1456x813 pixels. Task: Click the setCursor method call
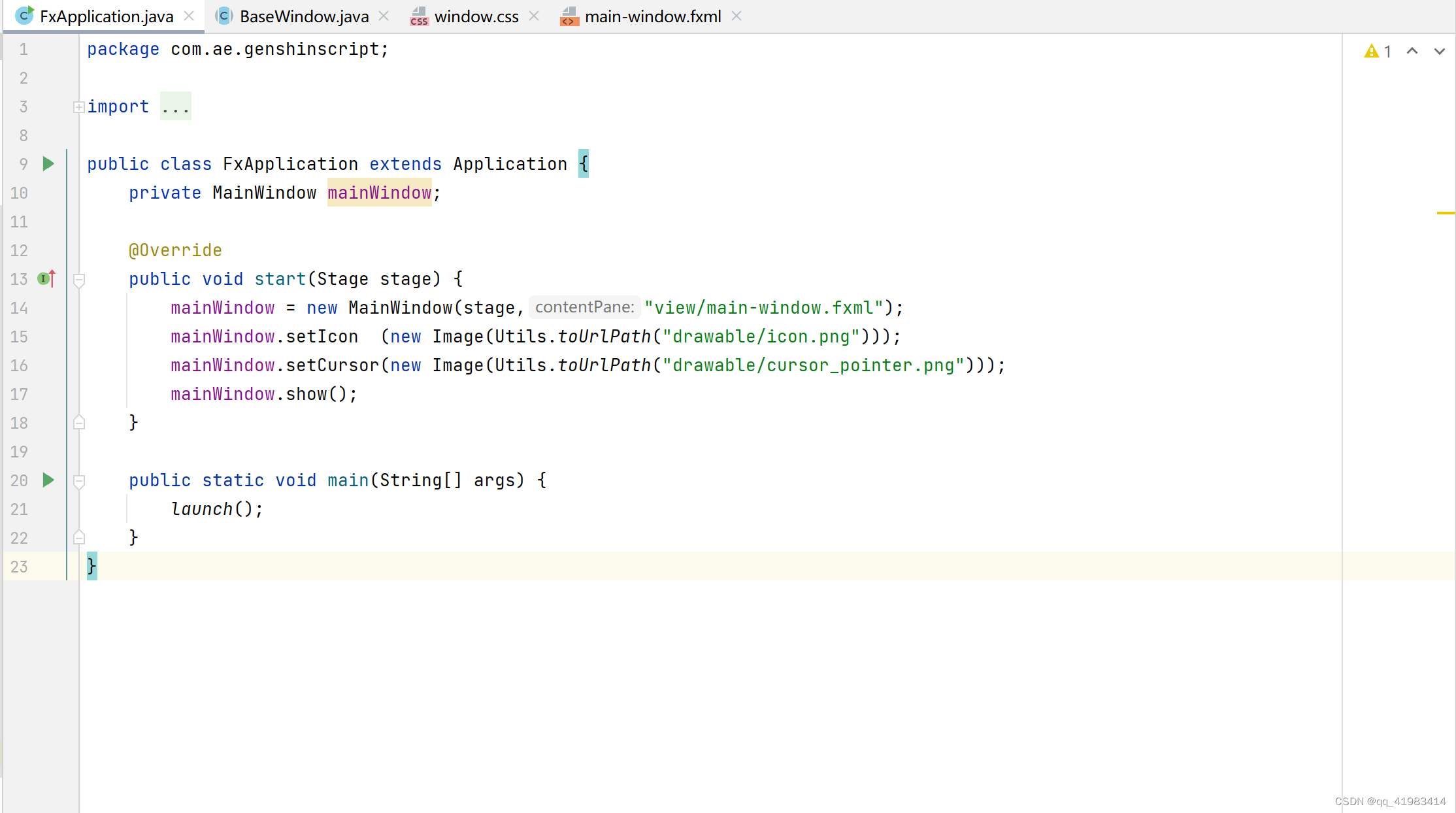coord(332,365)
